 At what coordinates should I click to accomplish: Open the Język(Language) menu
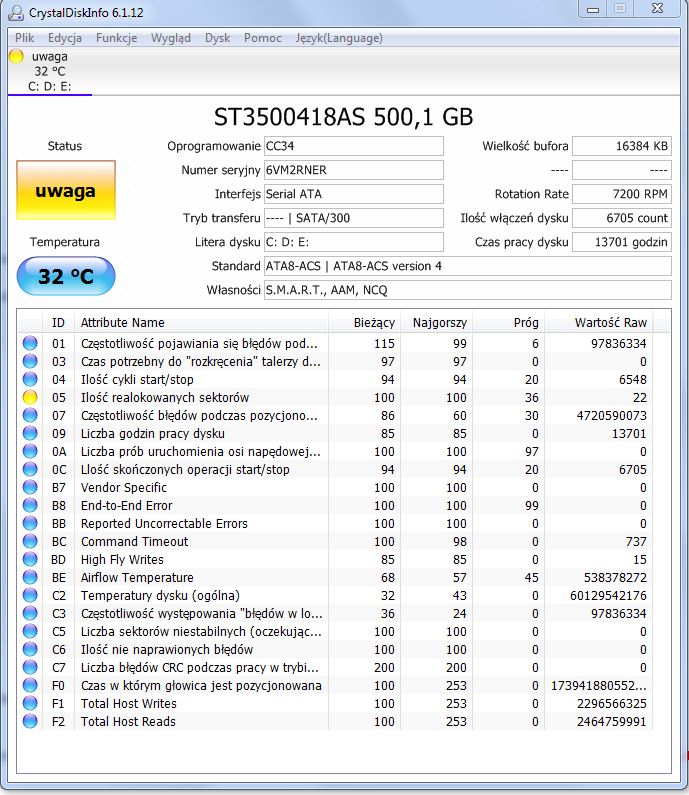point(339,38)
